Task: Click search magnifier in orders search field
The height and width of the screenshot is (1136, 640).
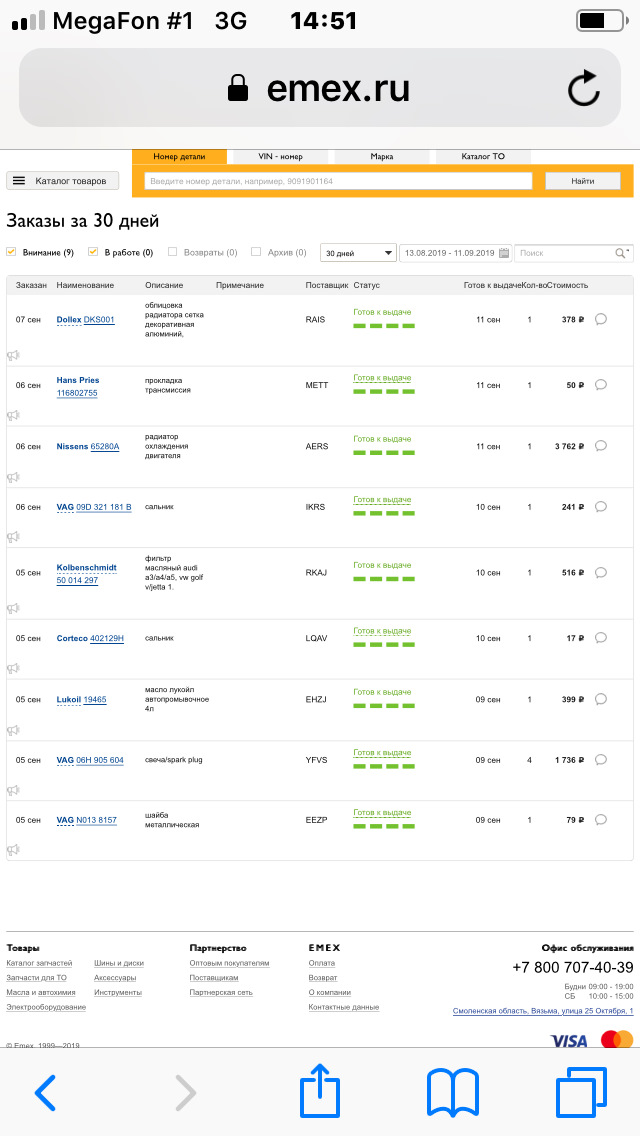Action: click(621, 253)
